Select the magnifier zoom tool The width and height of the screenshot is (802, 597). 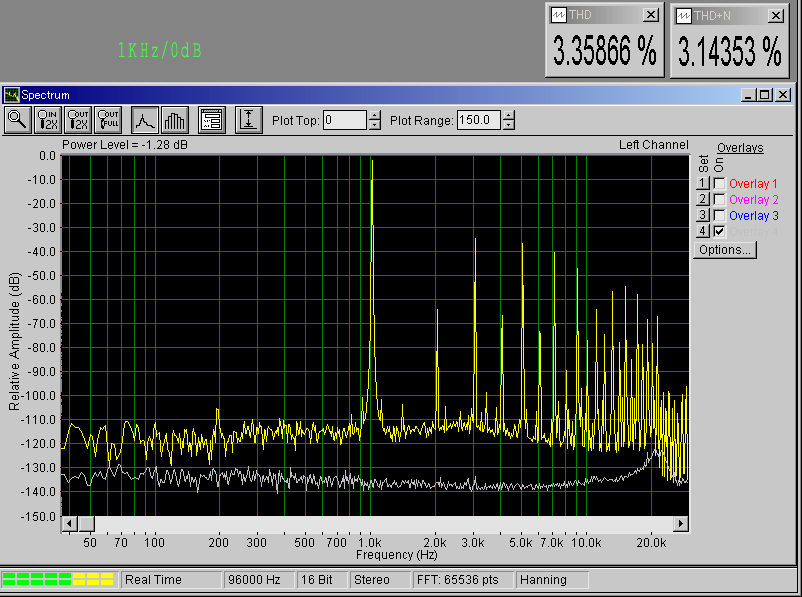pos(18,120)
